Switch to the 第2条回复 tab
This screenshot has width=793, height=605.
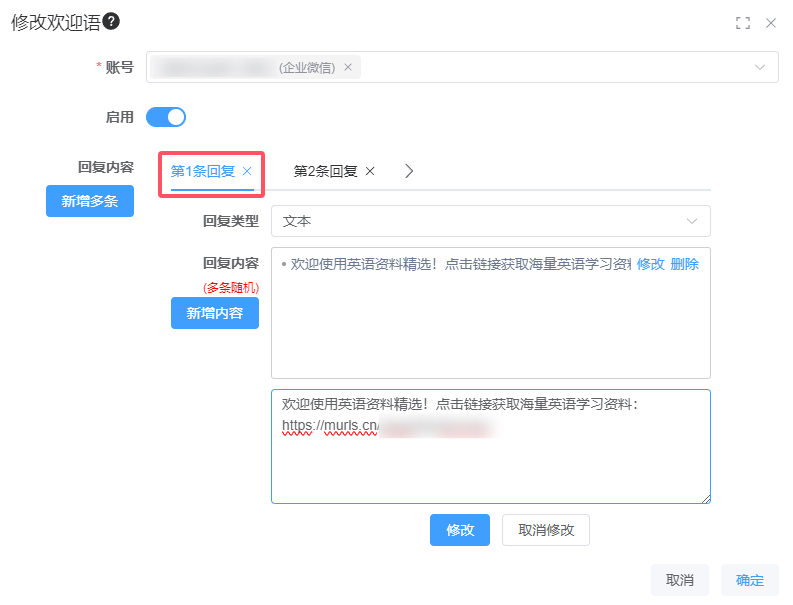tap(326, 171)
